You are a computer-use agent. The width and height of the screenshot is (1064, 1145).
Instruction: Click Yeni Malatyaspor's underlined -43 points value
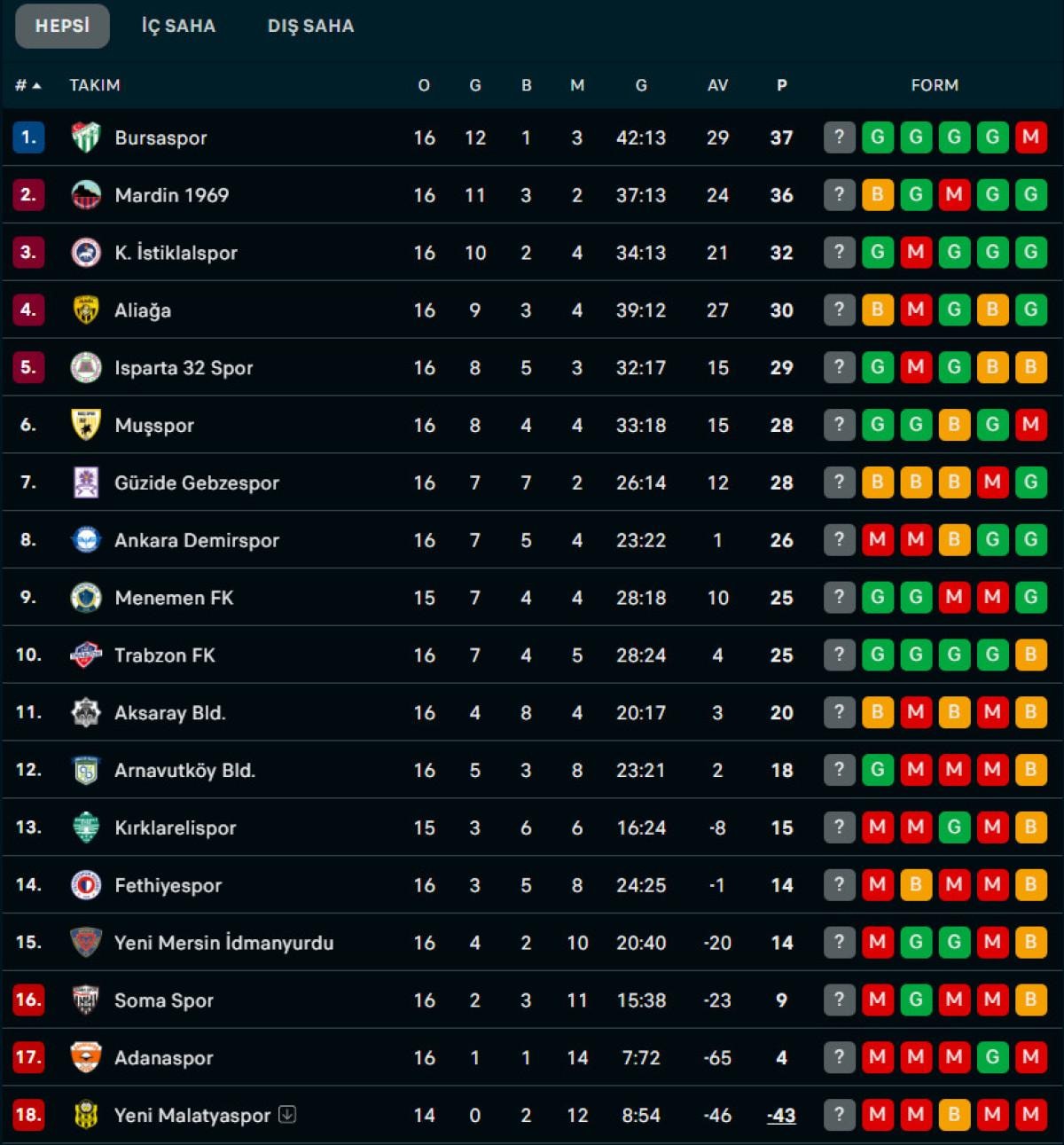[x=781, y=1116]
